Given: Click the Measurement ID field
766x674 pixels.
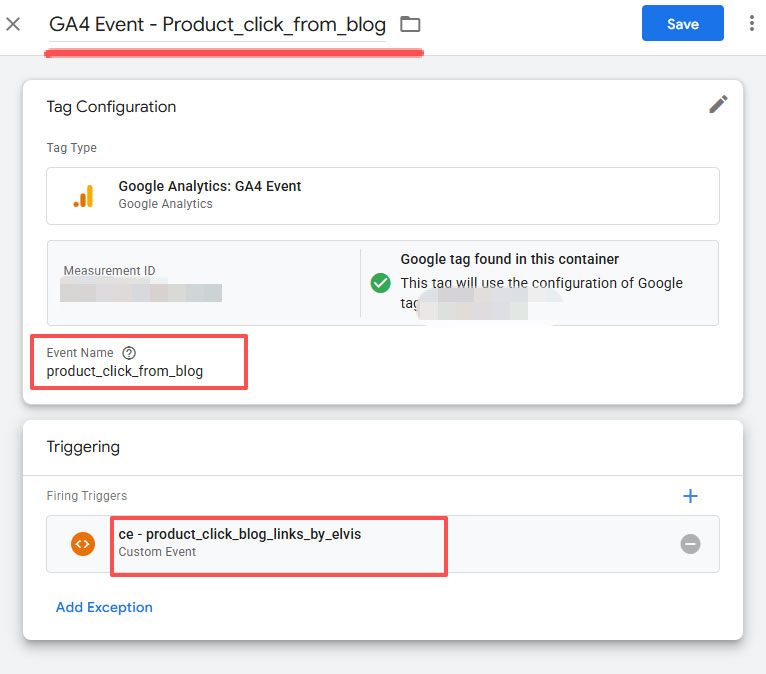Looking at the screenshot, I should pyautogui.click(x=140, y=292).
